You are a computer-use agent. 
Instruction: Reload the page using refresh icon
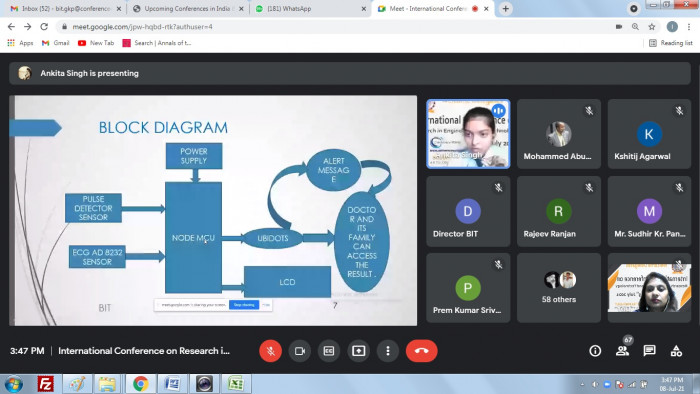tap(44, 27)
